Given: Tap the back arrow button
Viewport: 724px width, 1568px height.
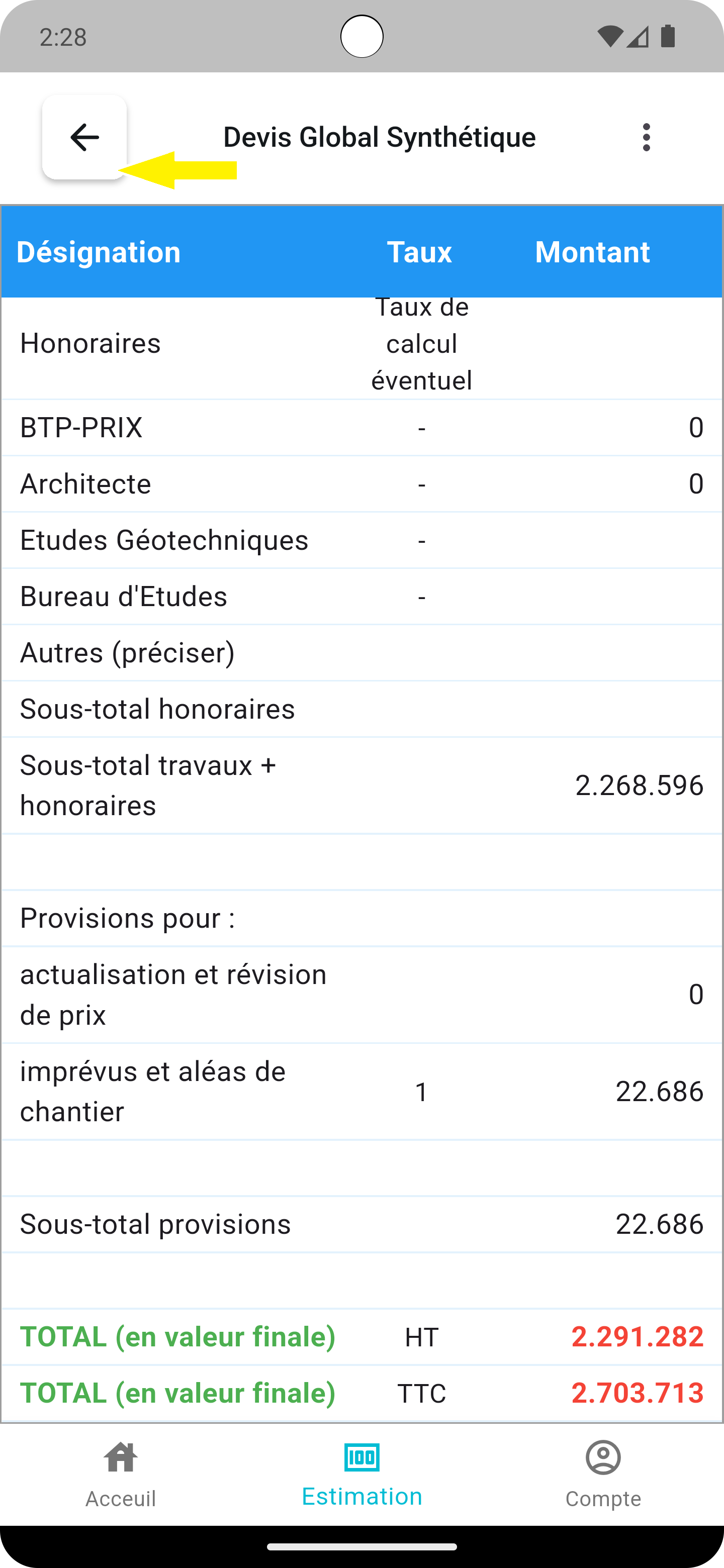Looking at the screenshot, I should (x=84, y=137).
